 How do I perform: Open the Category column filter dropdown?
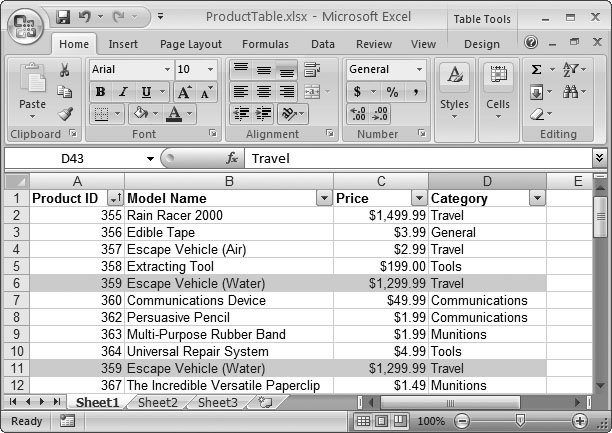(x=537, y=198)
